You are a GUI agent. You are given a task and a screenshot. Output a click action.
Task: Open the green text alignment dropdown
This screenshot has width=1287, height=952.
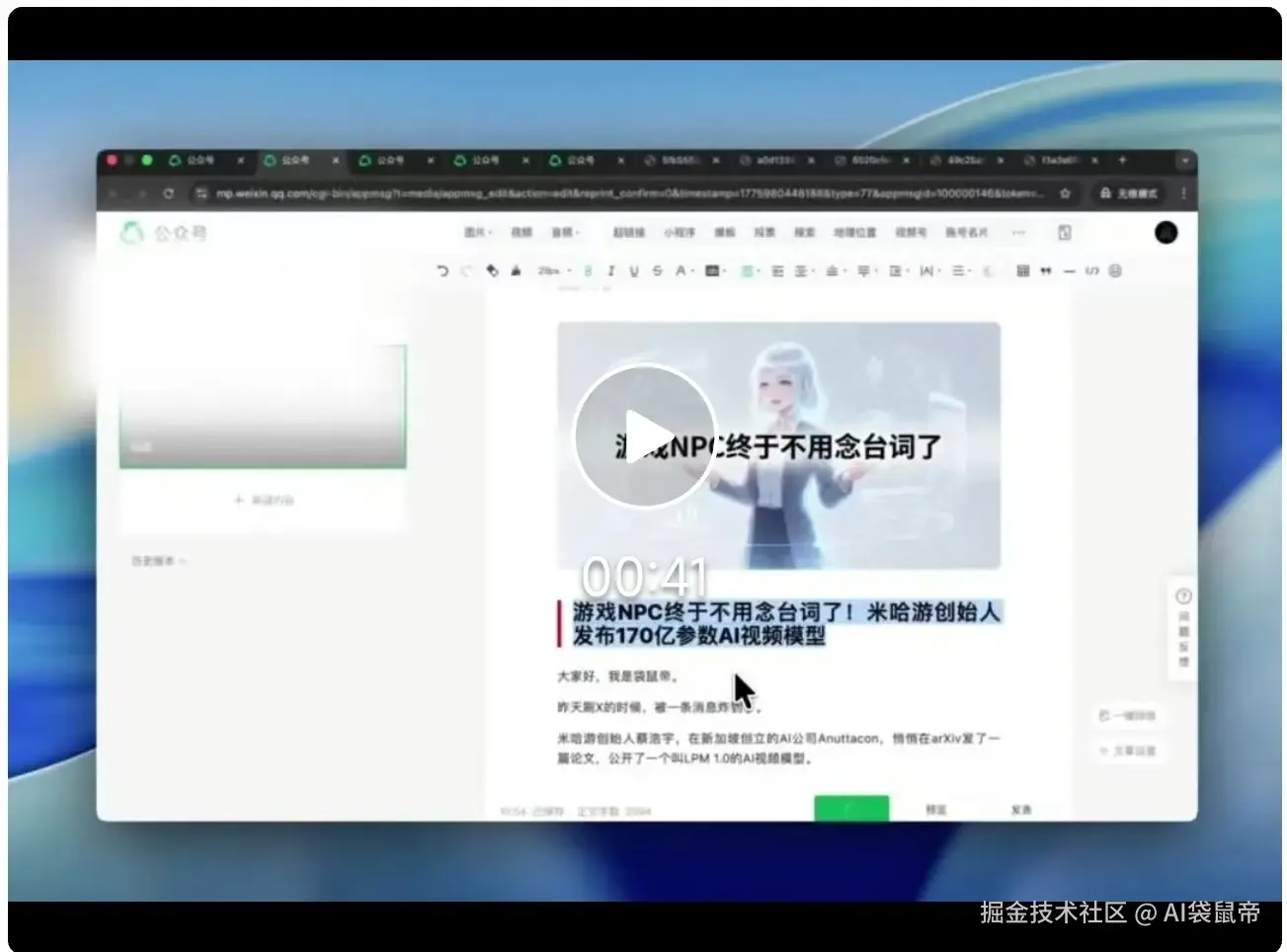coord(749,271)
